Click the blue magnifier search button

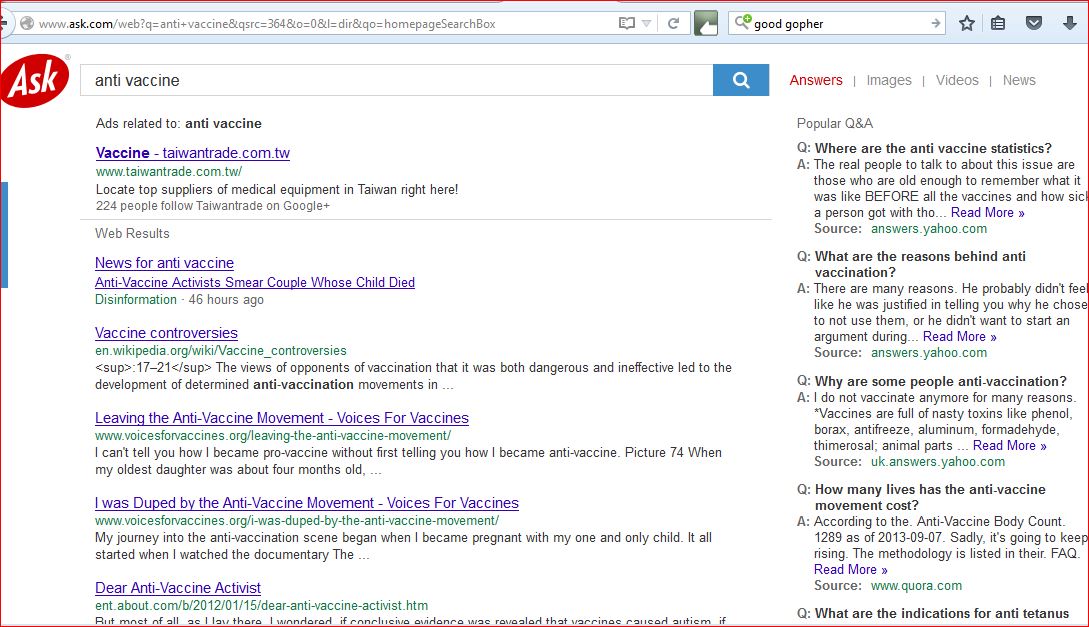(740, 80)
